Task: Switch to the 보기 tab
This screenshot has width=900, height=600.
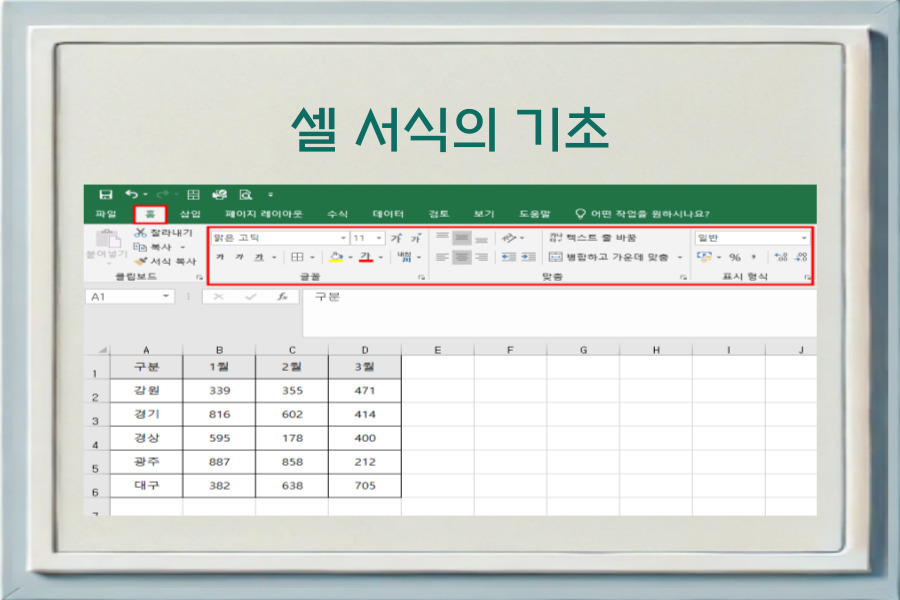Action: pyautogui.click(x=484, y=214)
